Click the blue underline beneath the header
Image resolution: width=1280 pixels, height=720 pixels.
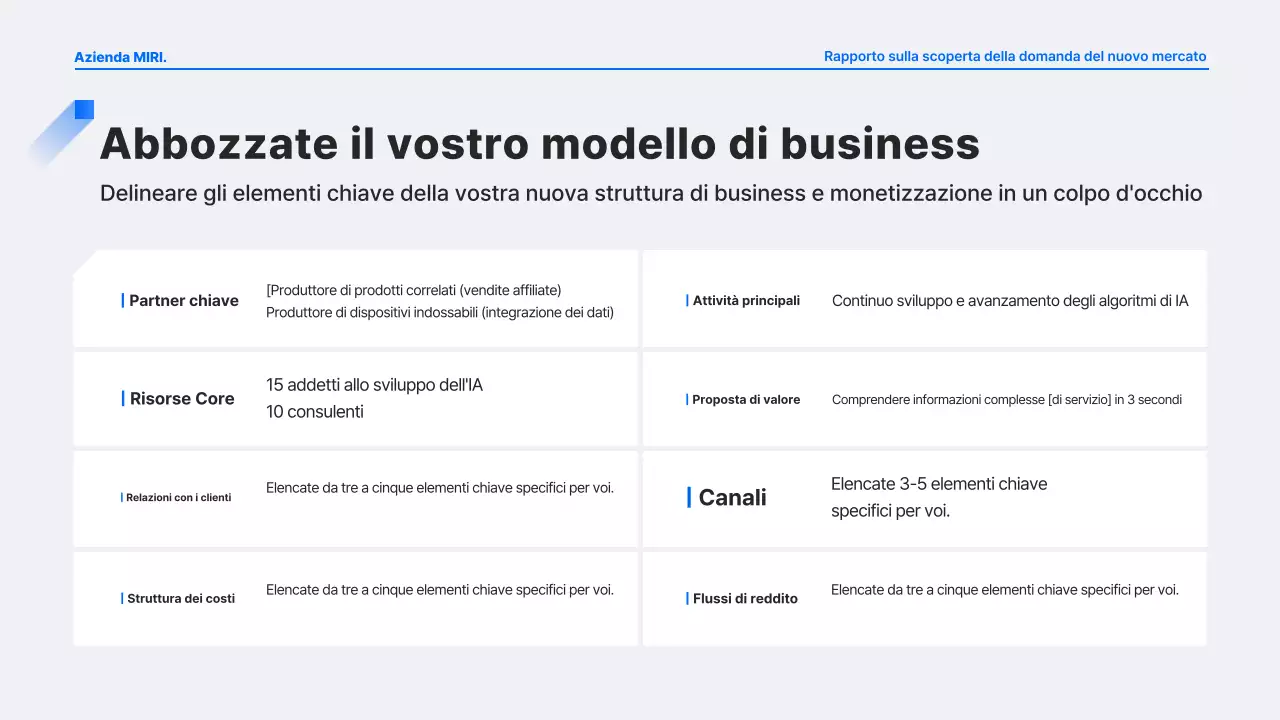[641, 70]
